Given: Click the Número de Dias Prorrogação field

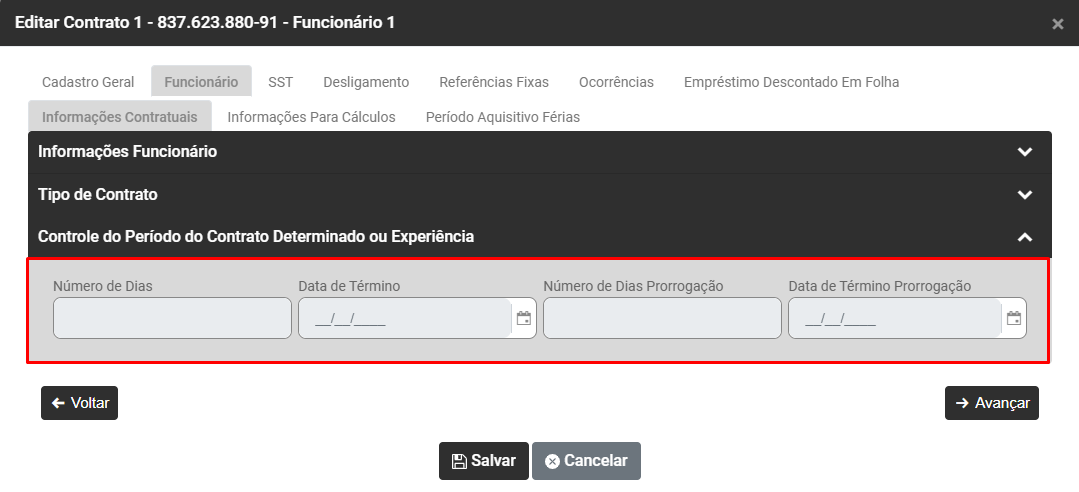Looking at the screenshot, I should 662,319.
